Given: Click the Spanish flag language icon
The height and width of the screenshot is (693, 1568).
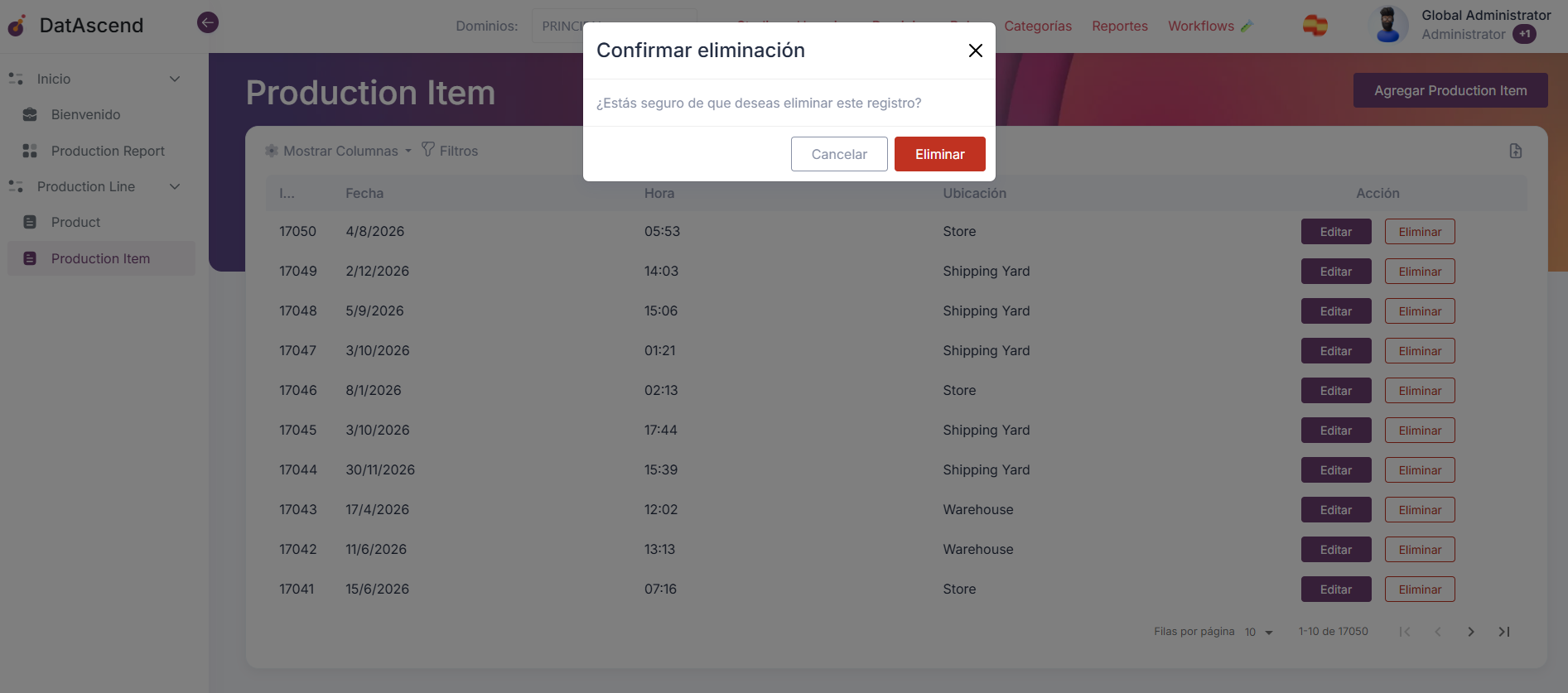Looking at the screenshot, I should tap(1315, 26).
